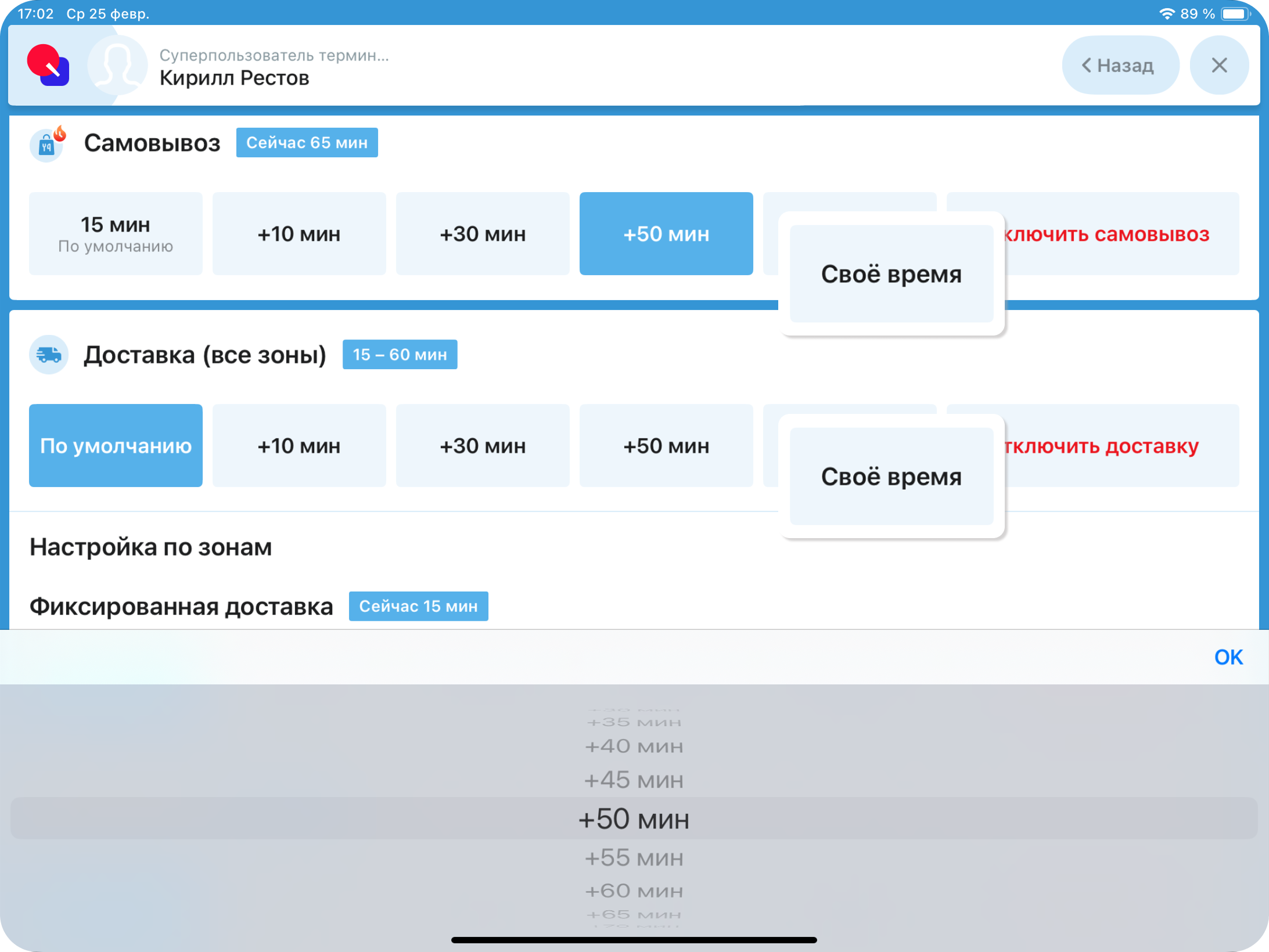1269x952 pixels.
Task: Click the delivery truck icon
Action: 49,354
